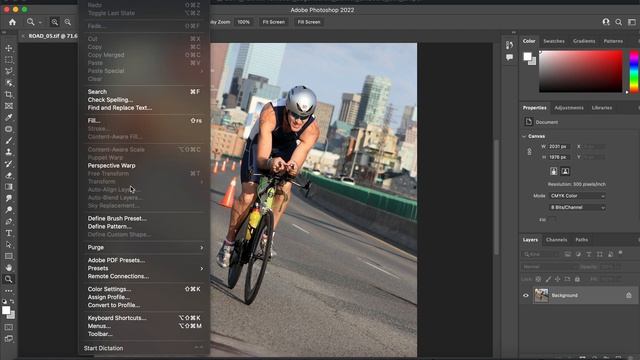
Task: Set canvas to portrait orientation
Action: click(x=554, y=171)
